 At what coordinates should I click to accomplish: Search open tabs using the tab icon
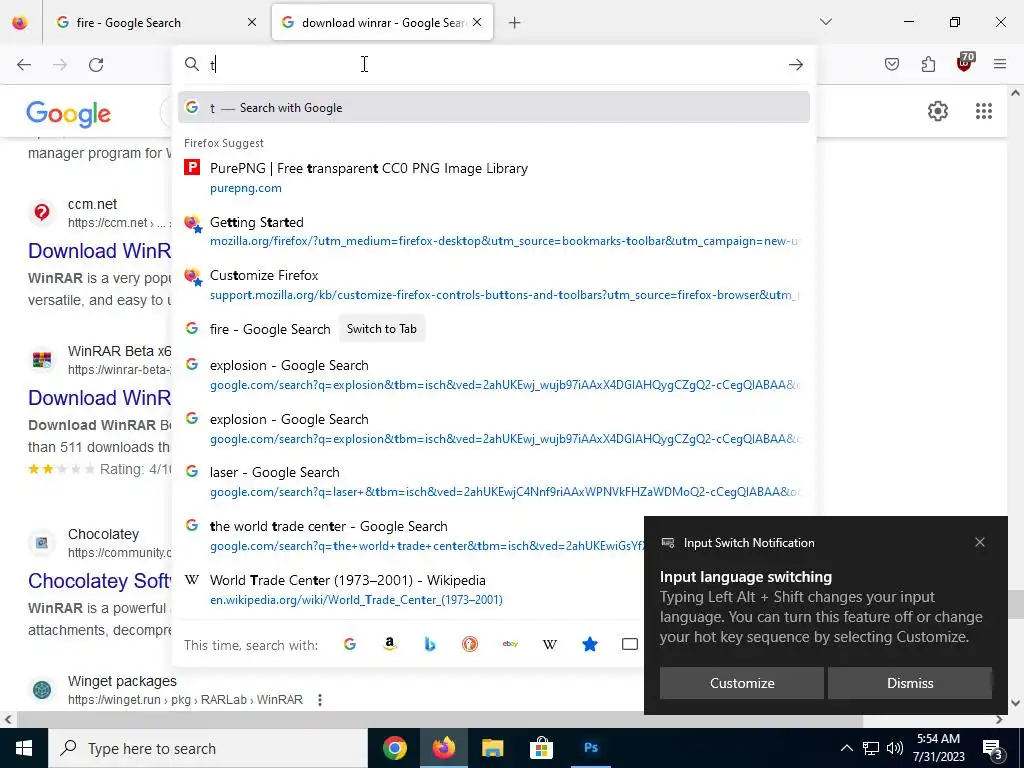pos(630,645)
